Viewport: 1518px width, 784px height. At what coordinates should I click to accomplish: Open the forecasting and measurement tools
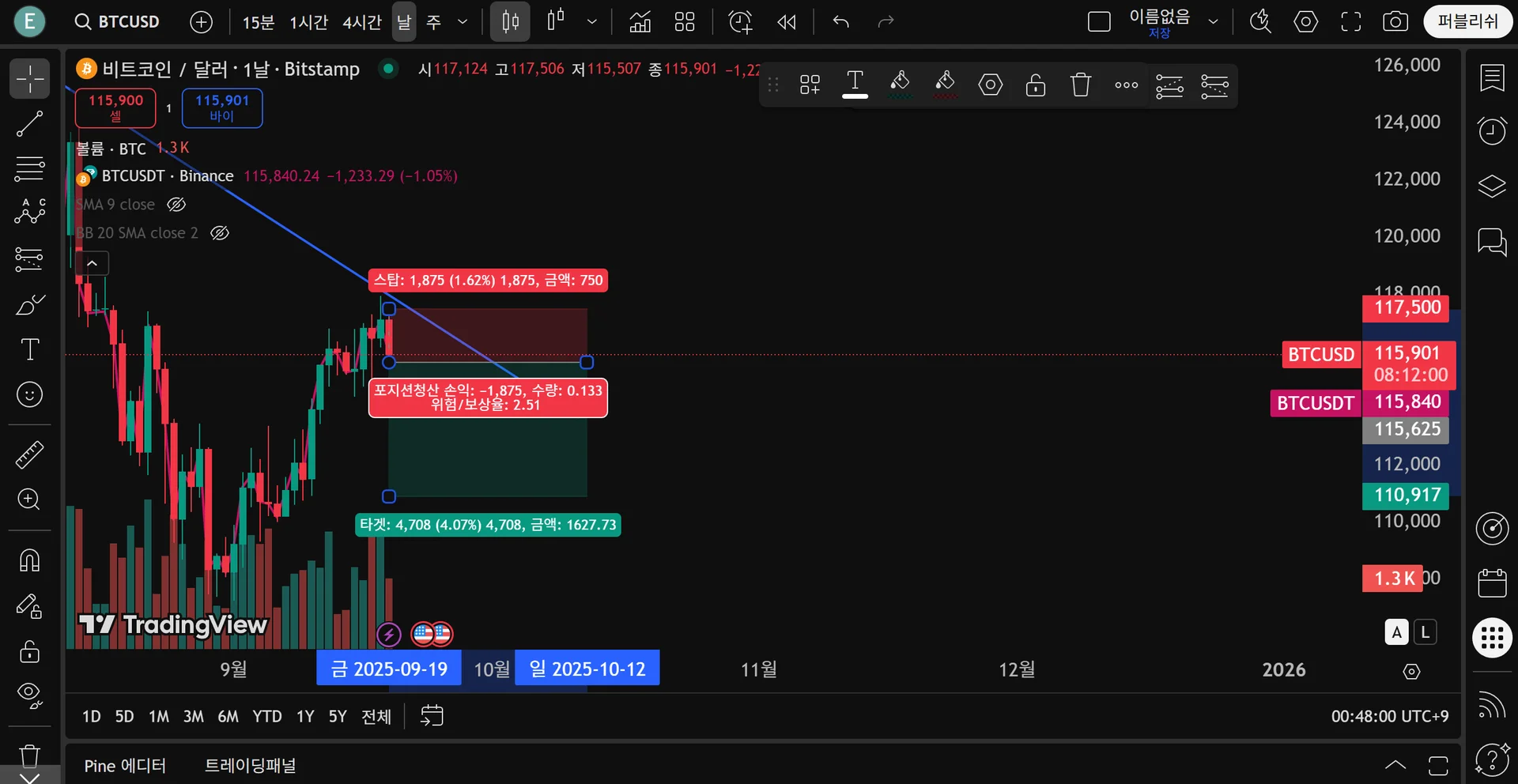tap(30, 258)
